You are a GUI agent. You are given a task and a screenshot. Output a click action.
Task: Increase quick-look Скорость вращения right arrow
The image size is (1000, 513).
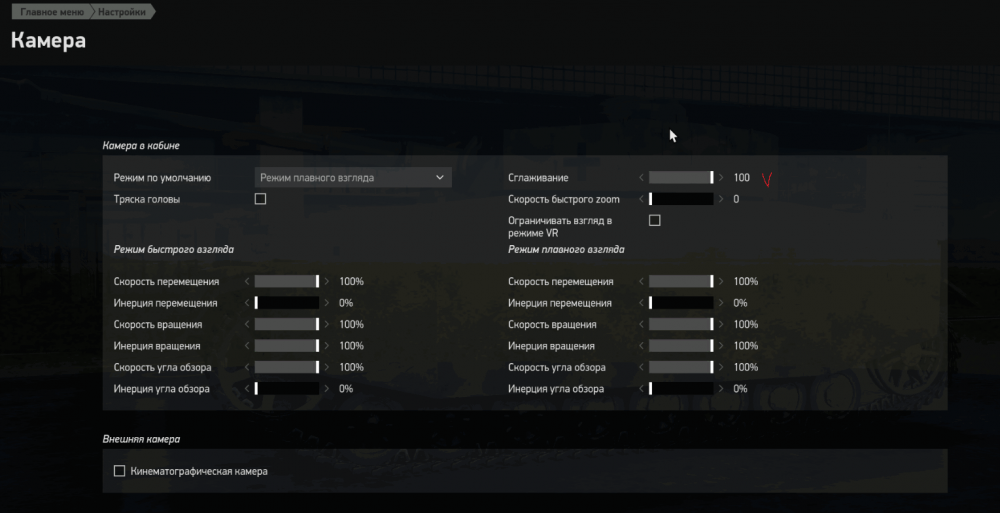click(x=327, y=324)
